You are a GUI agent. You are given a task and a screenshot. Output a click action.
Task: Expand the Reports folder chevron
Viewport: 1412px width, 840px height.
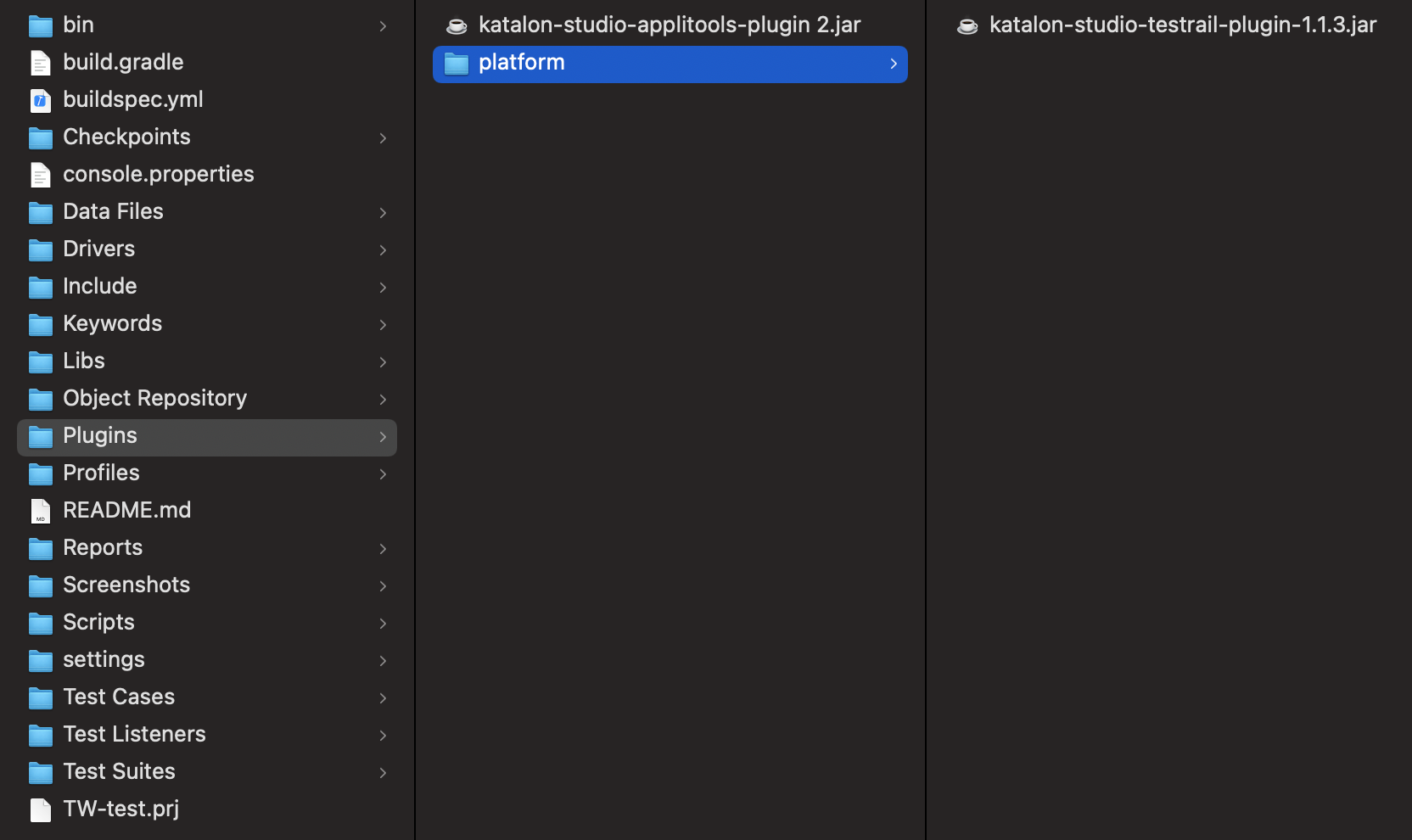pos(383,548)
